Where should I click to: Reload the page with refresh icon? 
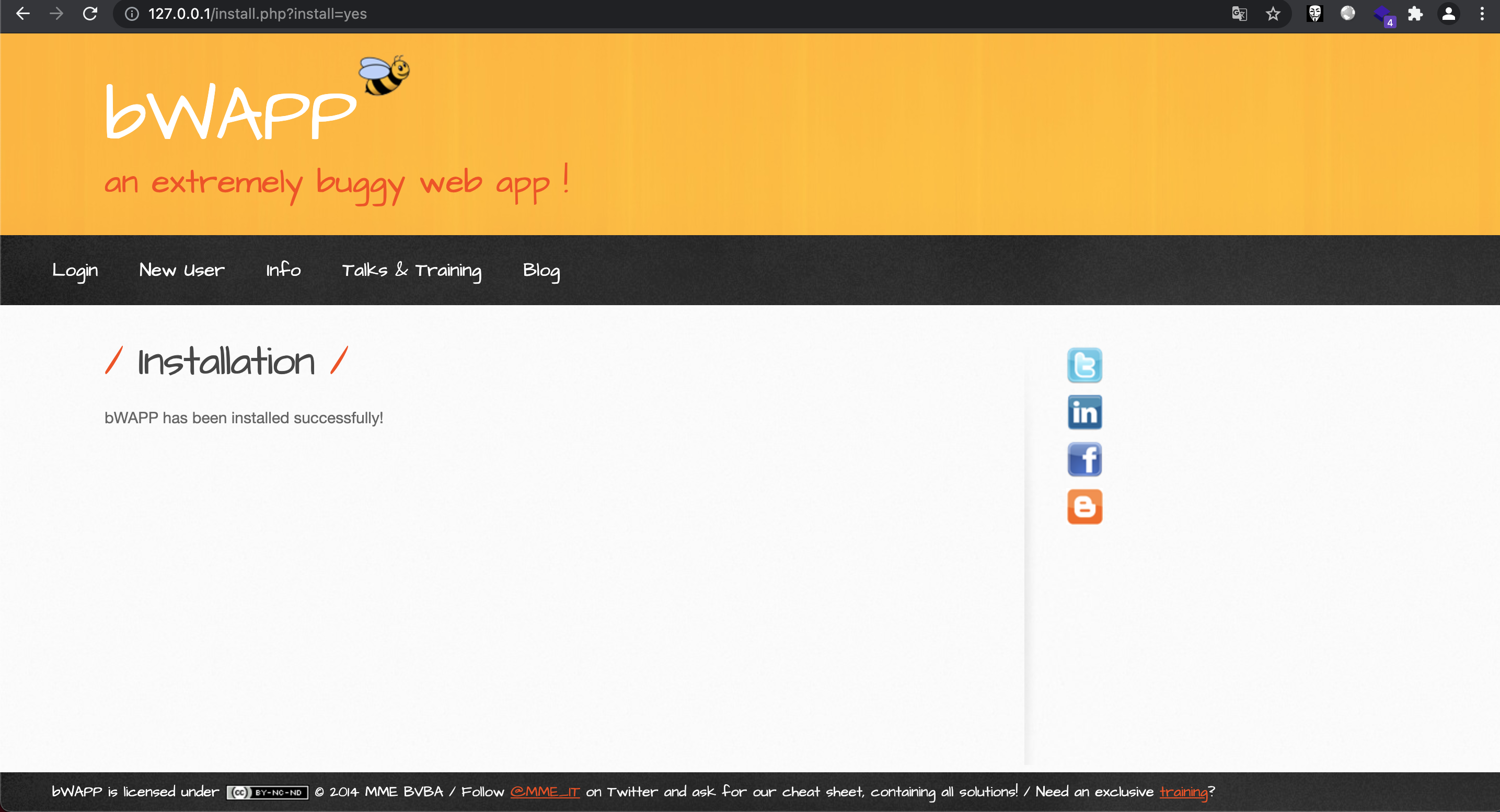pos(90,14)
